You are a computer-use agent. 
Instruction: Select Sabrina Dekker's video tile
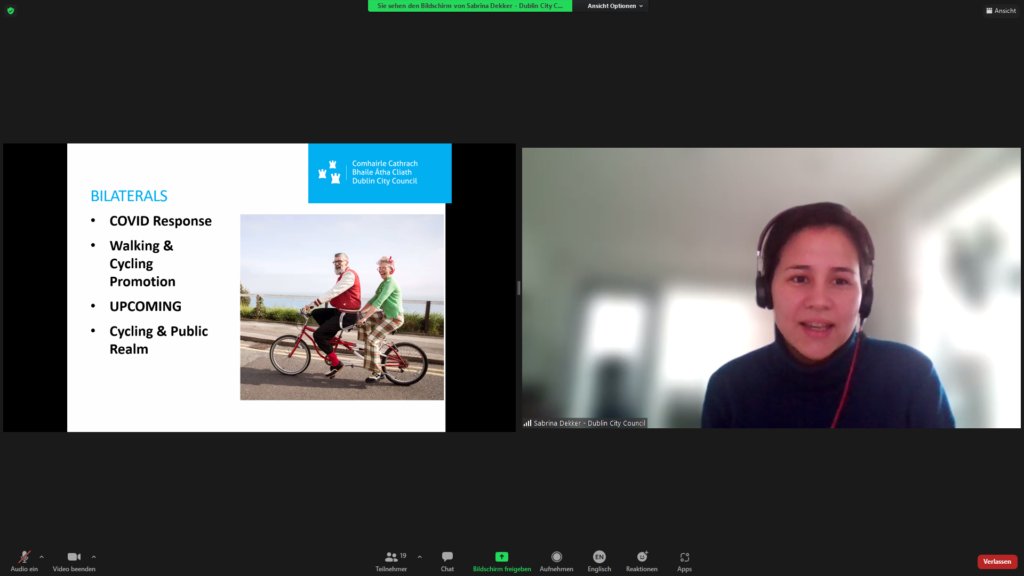click(x=771, y=288)
